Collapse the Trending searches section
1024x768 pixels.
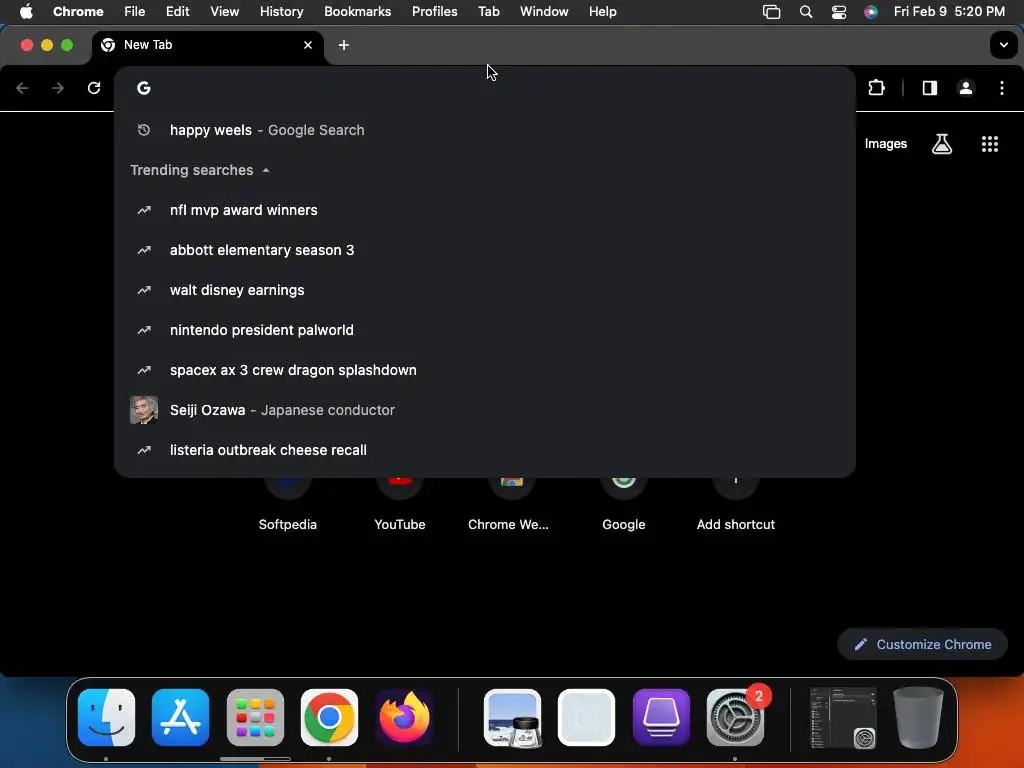(266, 170)
